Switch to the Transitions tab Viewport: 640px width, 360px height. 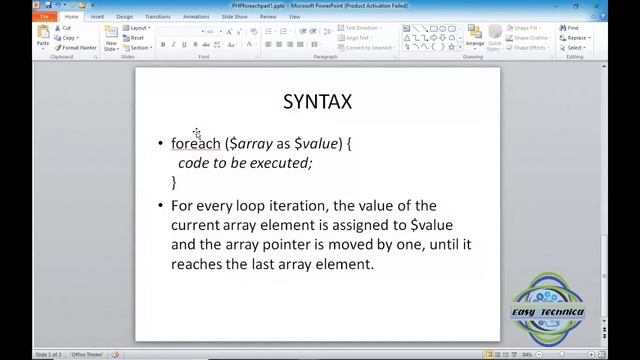pos(158,17)
